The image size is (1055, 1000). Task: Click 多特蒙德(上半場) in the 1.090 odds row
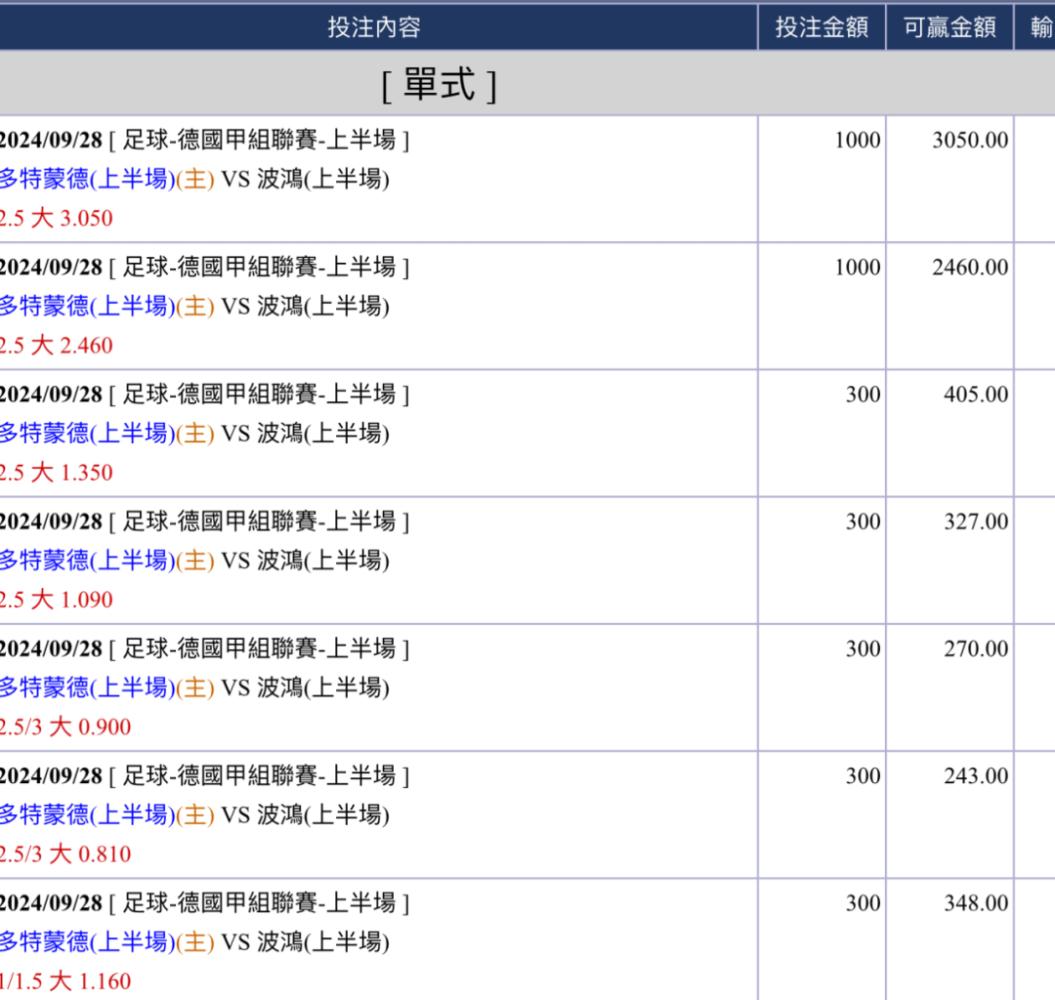tap(87, 561)
